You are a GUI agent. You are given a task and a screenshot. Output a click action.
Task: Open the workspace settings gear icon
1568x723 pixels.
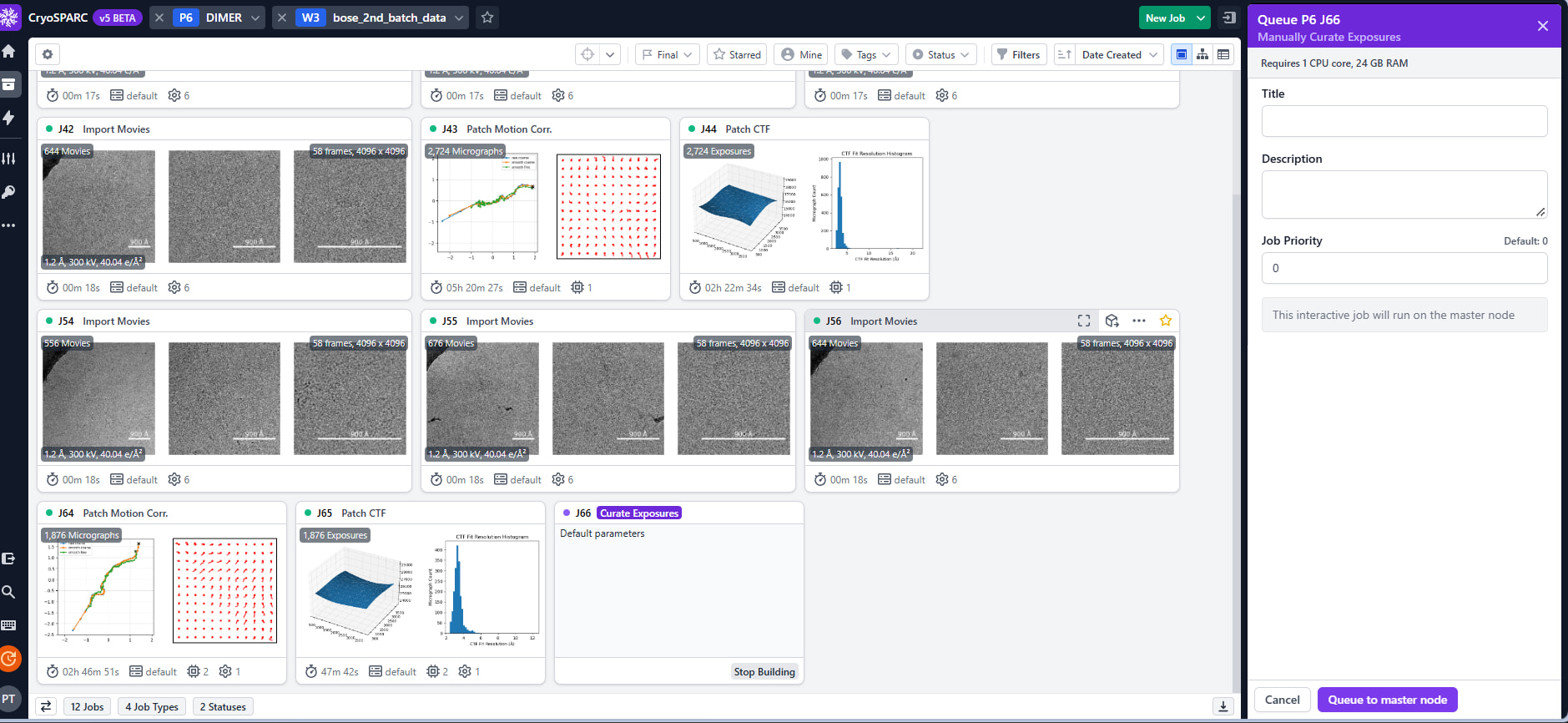(48, 54)
